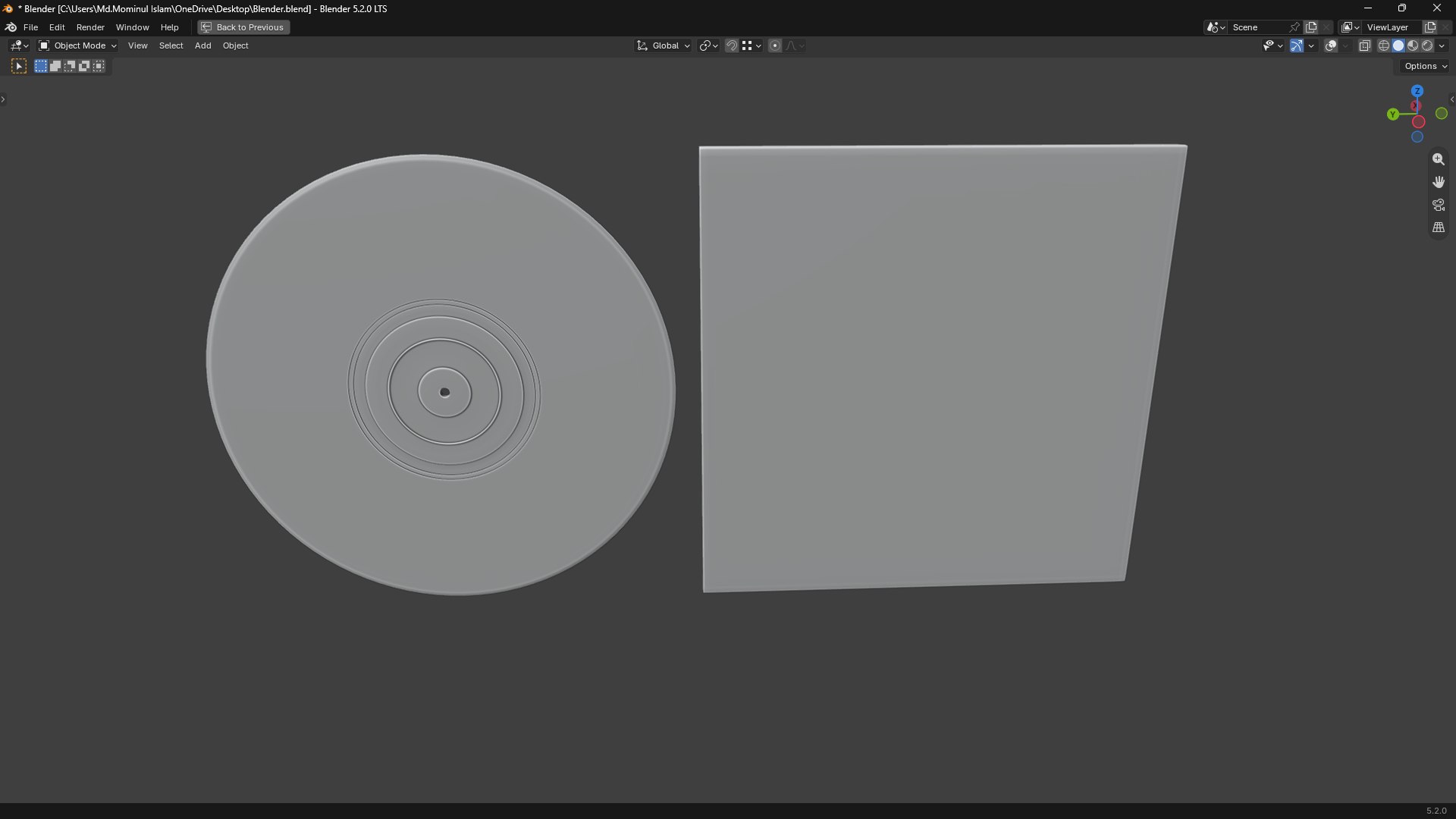The image size is (1456, 819).
Task: Open the ViewLayer browse icon dropdown
Action: [1351, 27]
